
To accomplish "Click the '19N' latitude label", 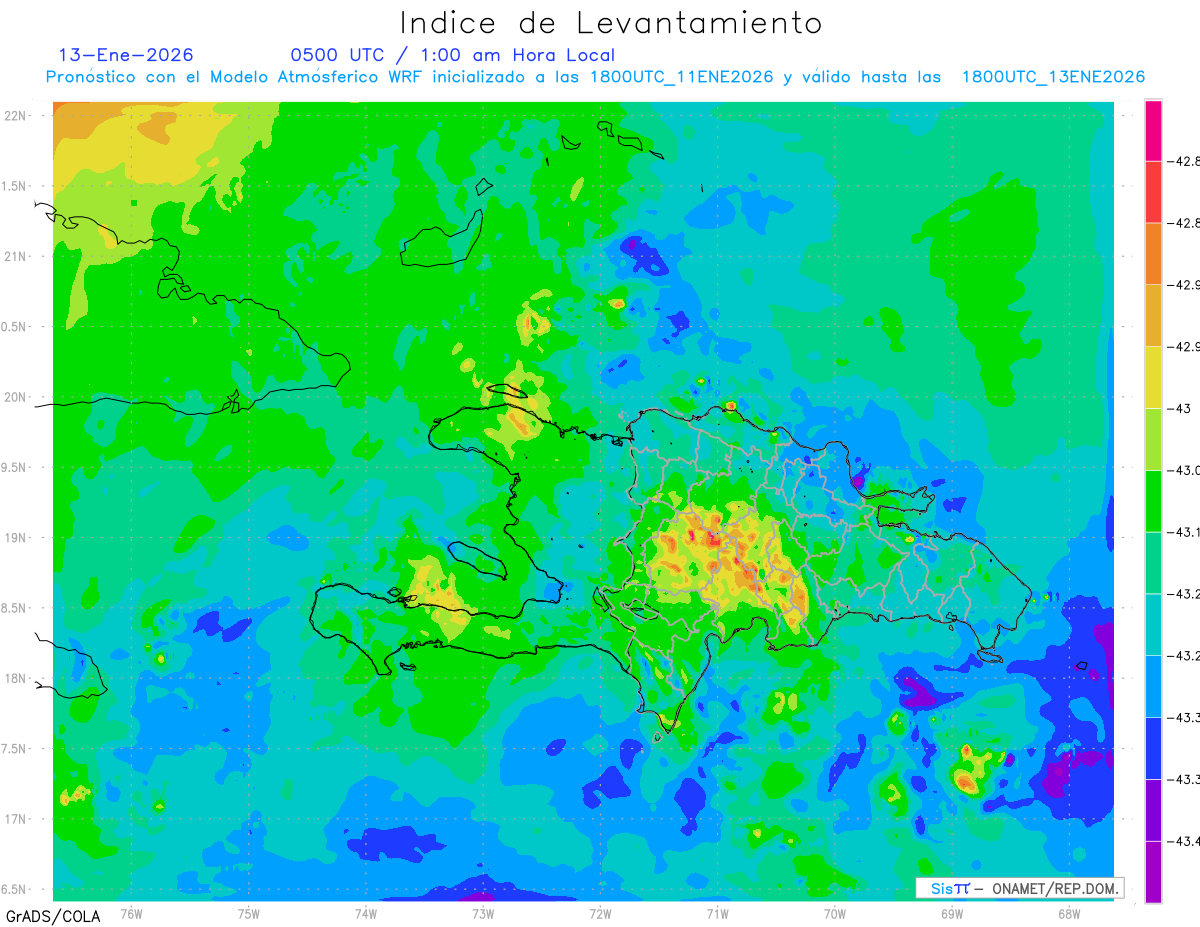I will tap(15, 538).
